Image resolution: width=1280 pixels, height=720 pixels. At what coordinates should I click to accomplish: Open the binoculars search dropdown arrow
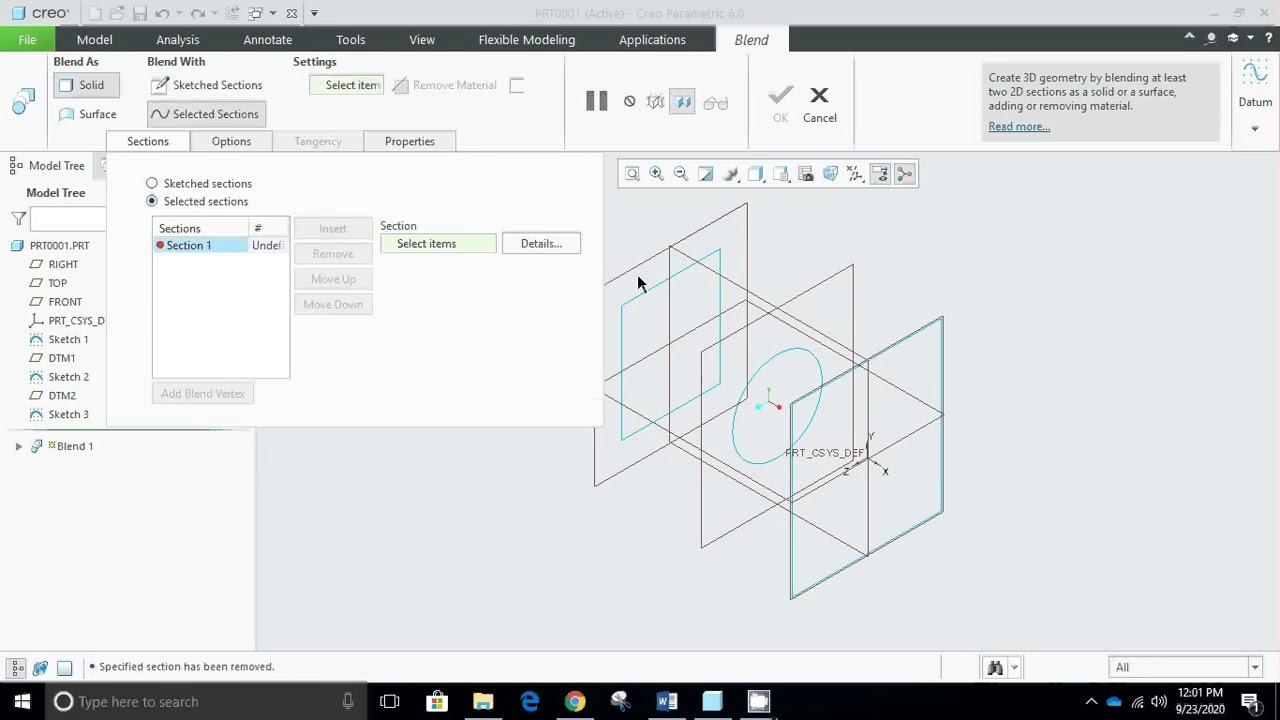click(x=1014, y=667)
